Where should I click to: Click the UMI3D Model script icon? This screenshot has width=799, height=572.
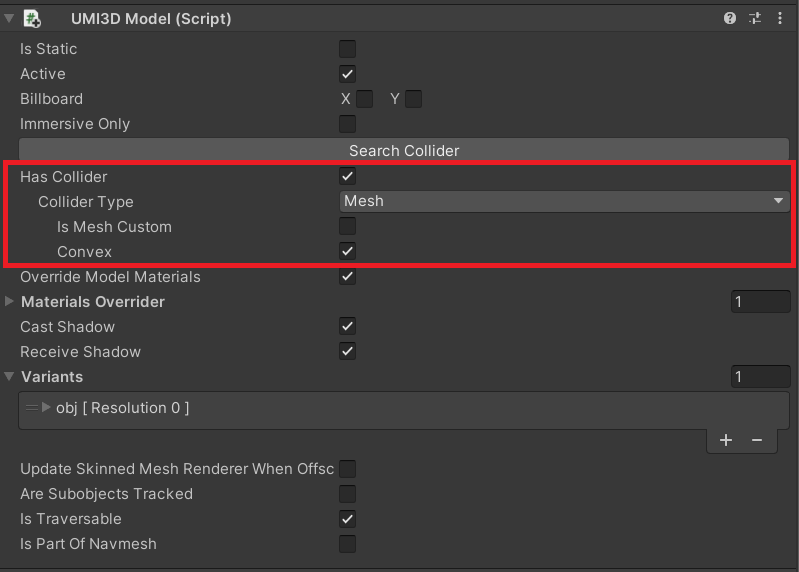33,19
